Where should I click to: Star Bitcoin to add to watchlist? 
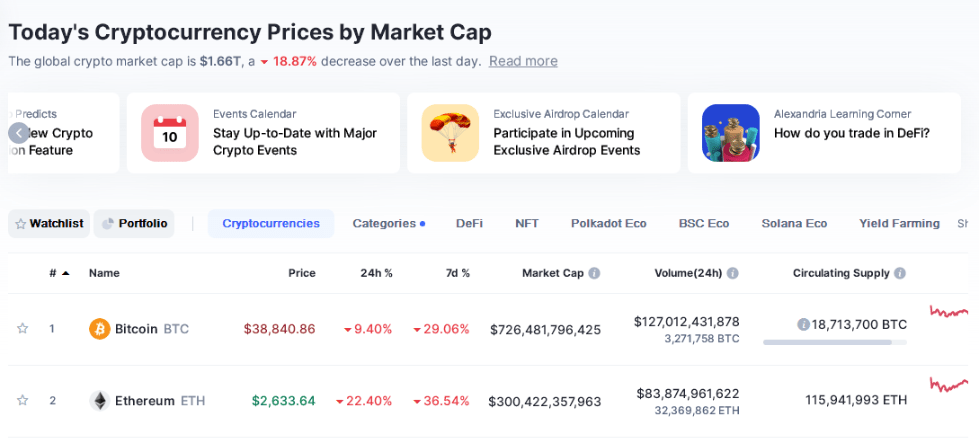22,329
